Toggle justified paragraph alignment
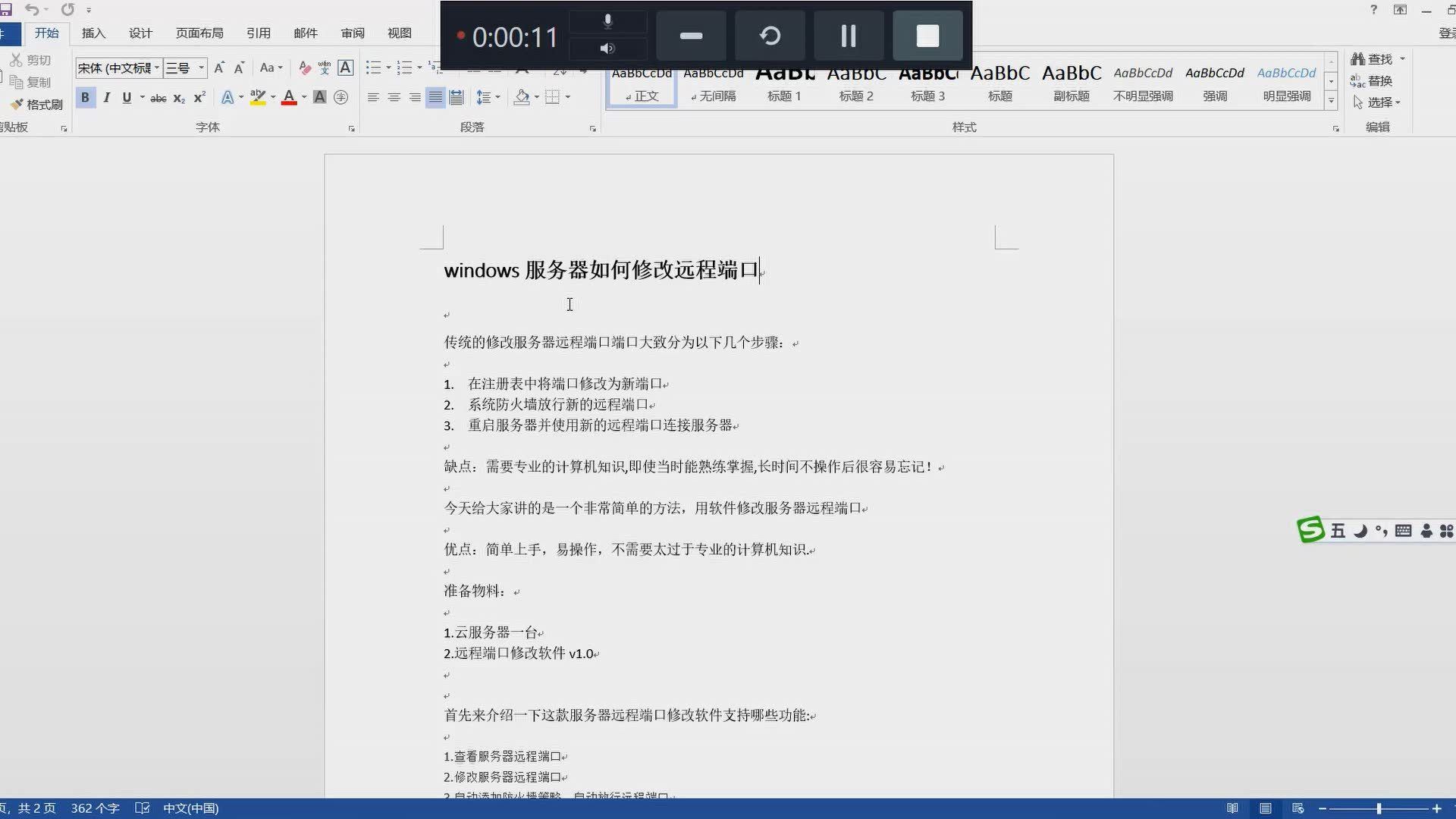This screenshot has width=1456, height=819. [x=435, y=97]
